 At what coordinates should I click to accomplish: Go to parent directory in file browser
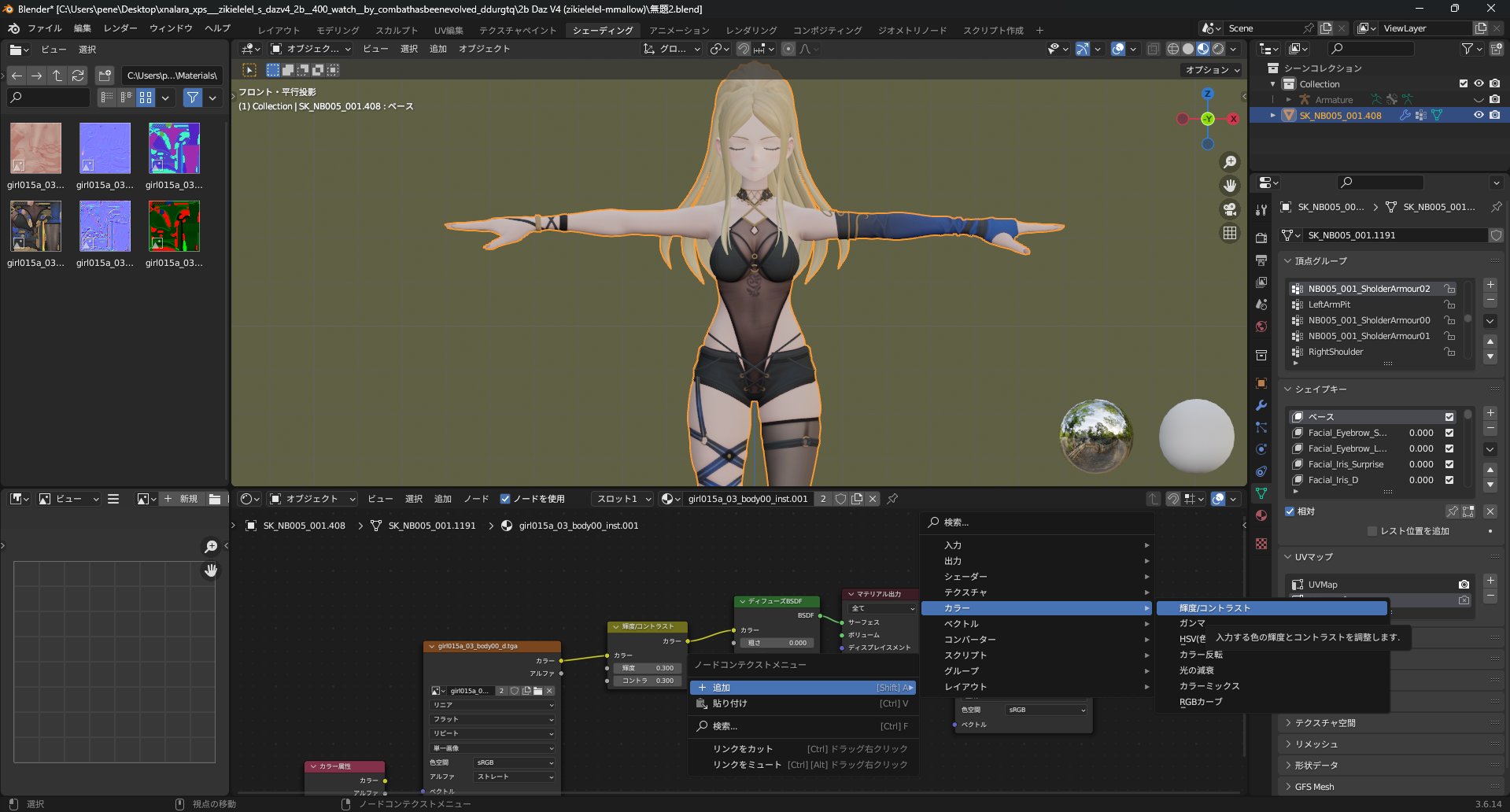[57, 76]
